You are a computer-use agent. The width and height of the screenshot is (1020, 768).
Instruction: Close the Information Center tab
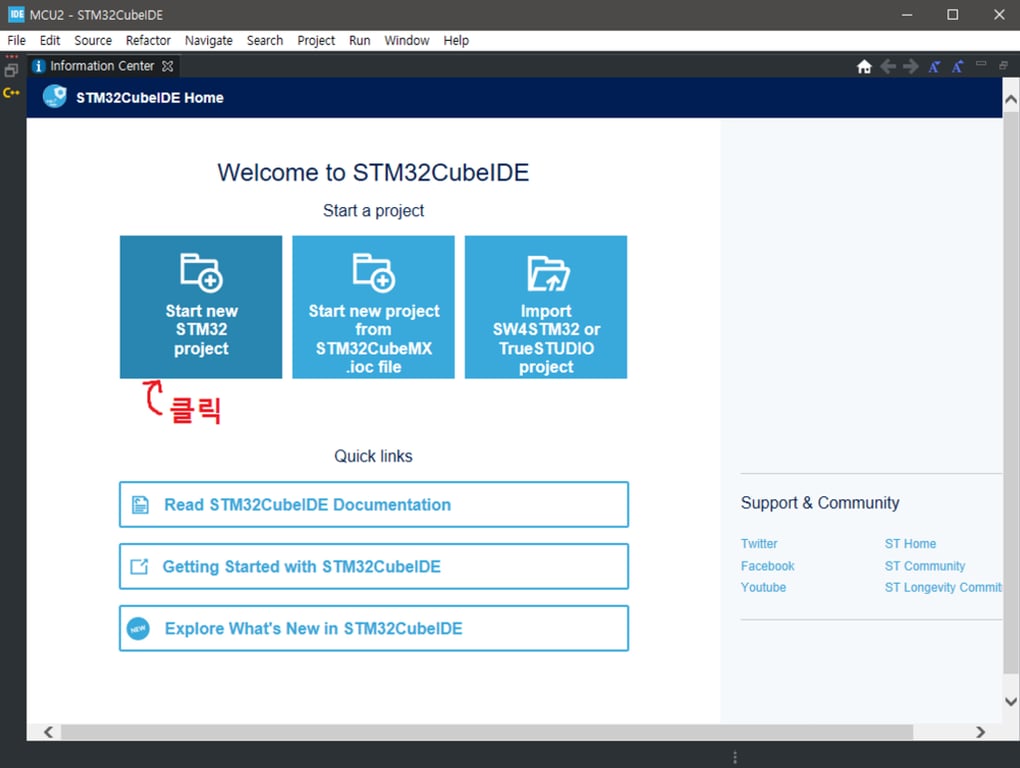coord(167,66)
